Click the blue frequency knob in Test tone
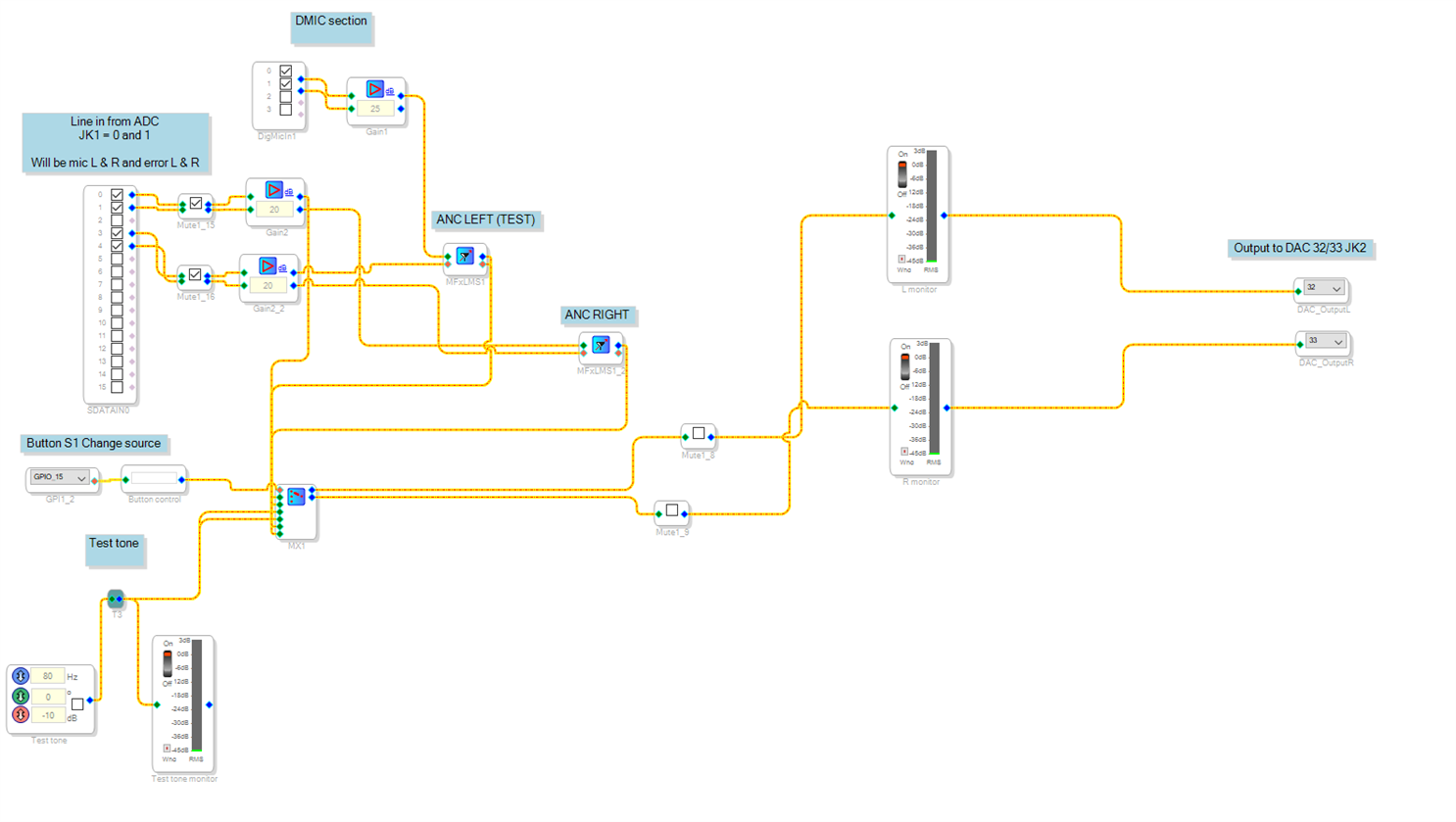The height and width of the screenshot is (822, 1456). pos(20,676)
